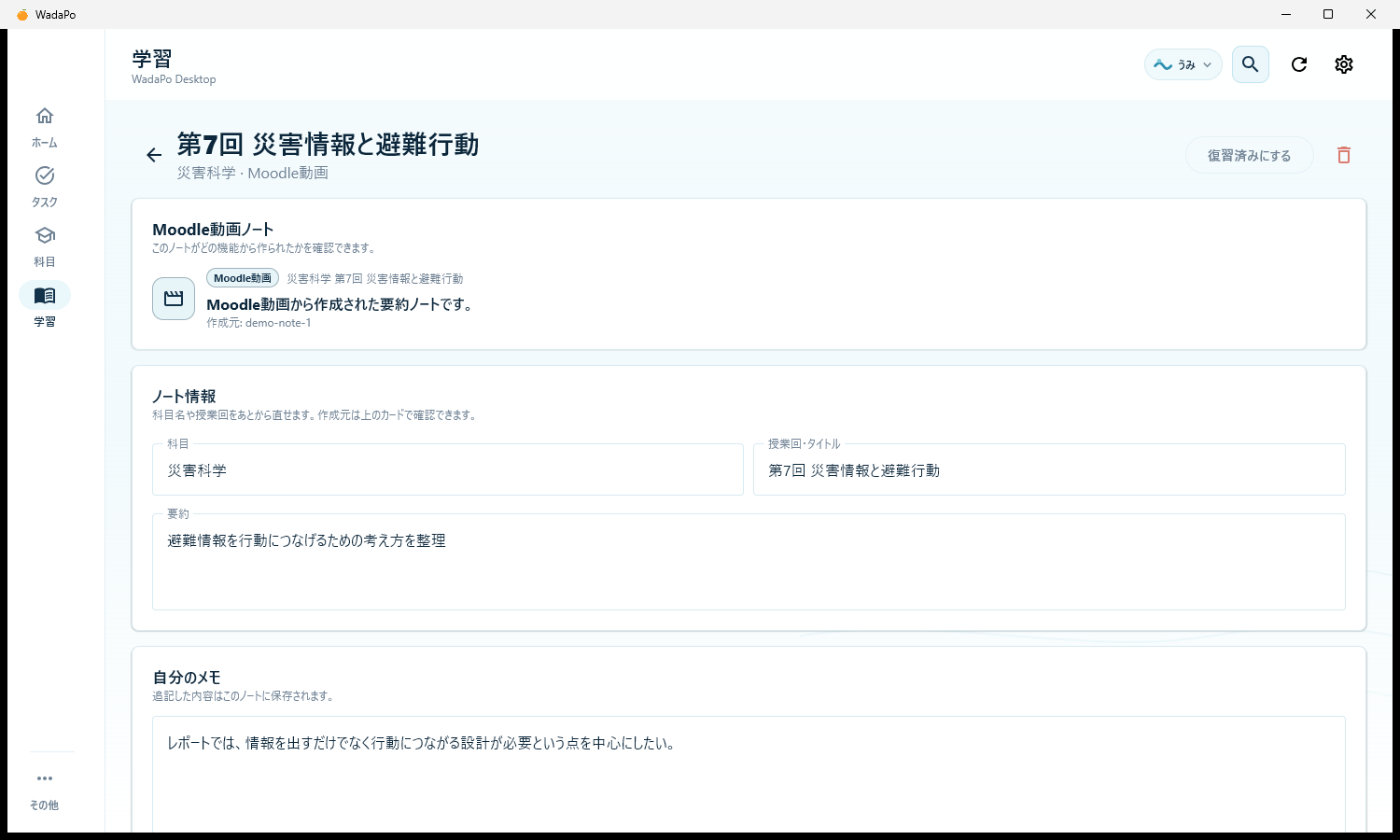Viewport: 1400px width, 840px height.
Task: Click into the 要約 text area
Action: (749, 563)
